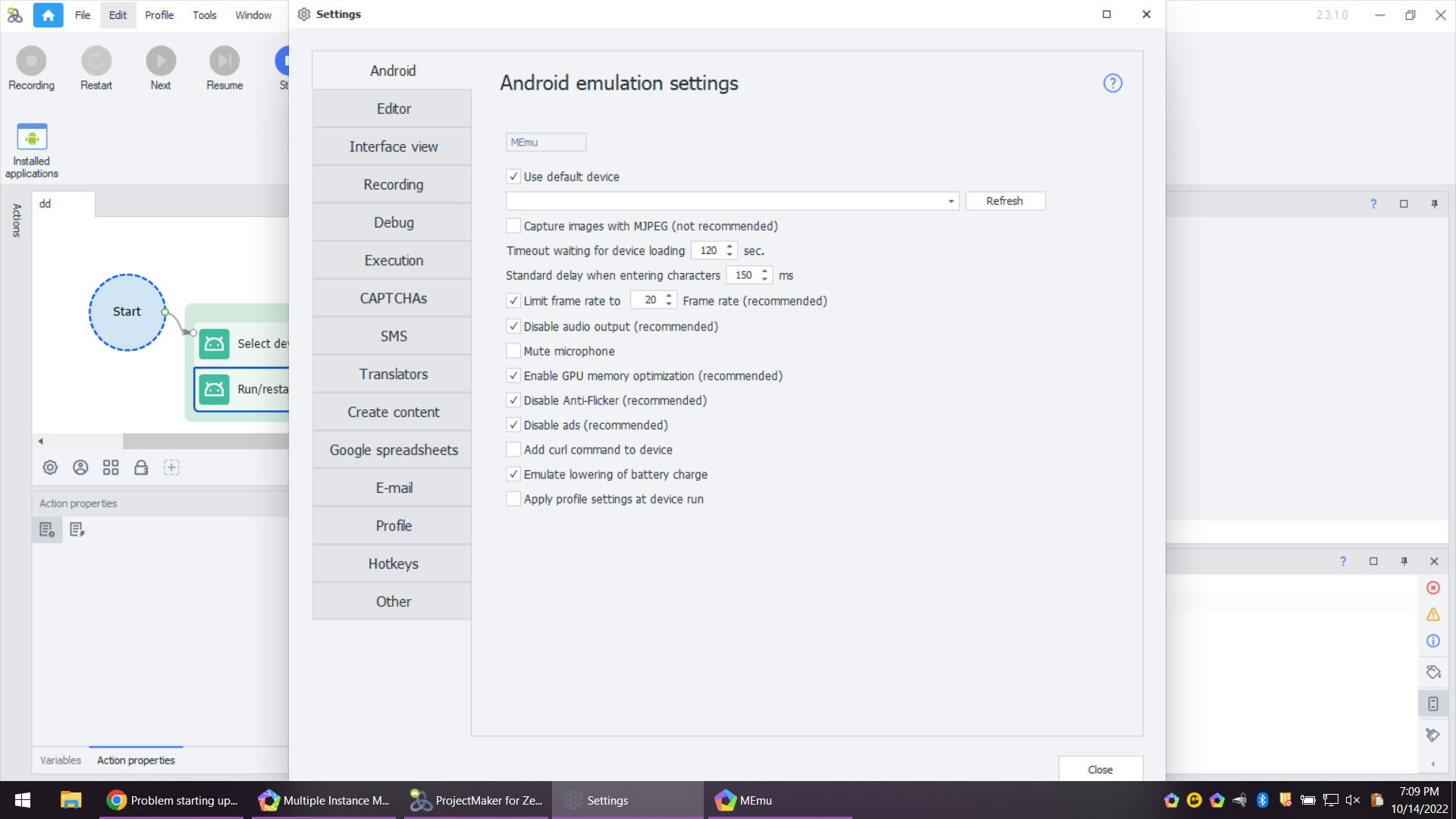The width and height of the screenshot is (1456, 819).
Task: Click the Refresh button
Action: 1005,201
